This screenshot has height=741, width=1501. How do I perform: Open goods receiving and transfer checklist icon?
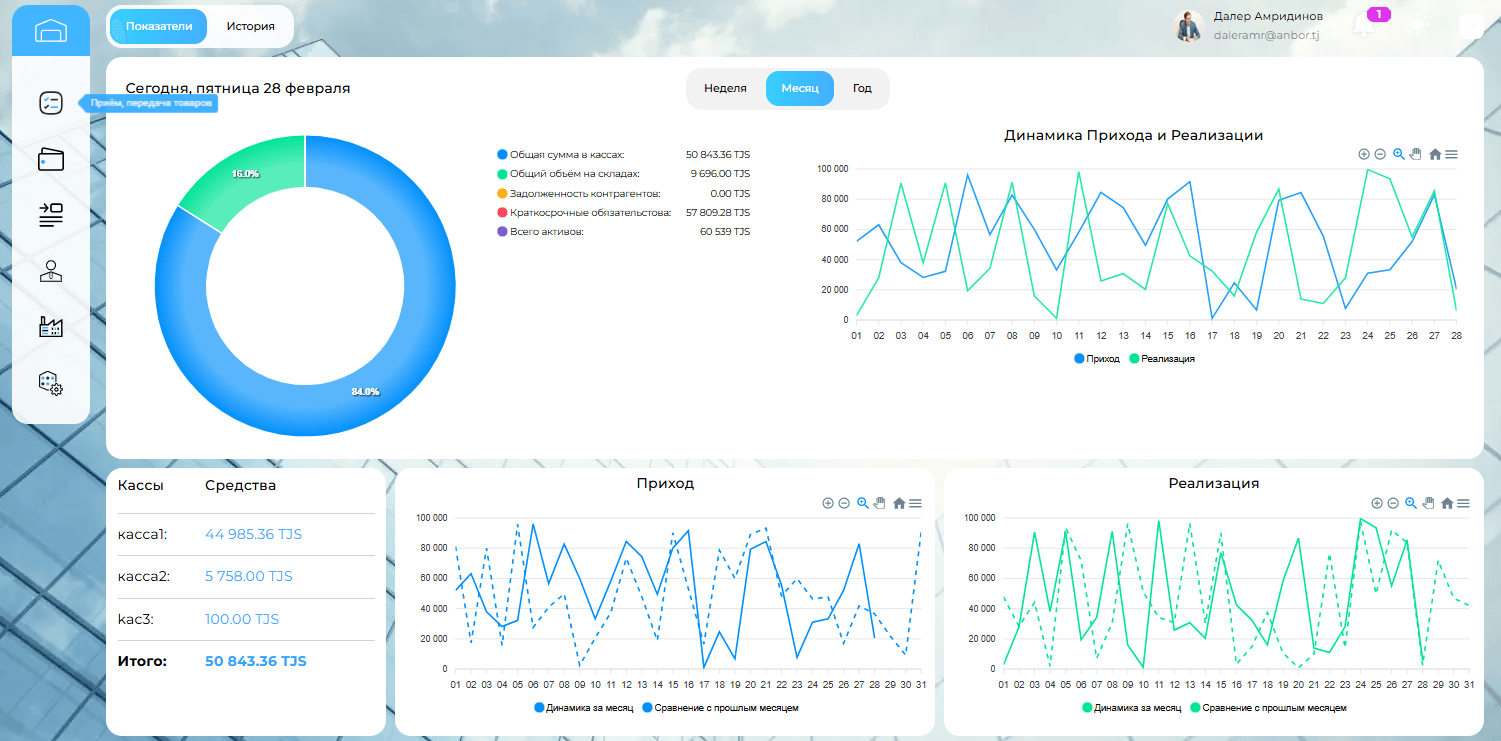point(51,103)
